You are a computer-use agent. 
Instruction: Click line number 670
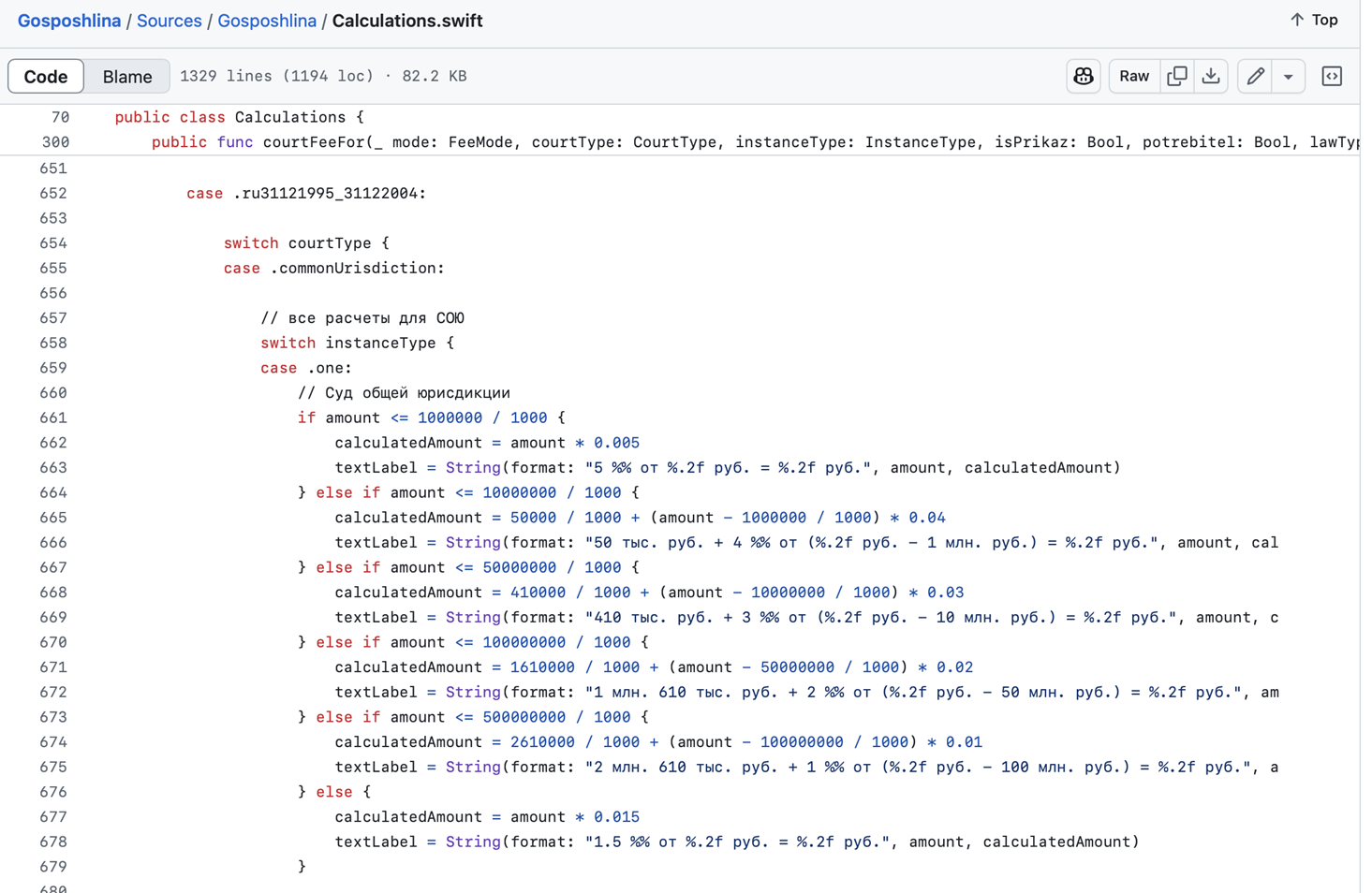coord(53,642)
